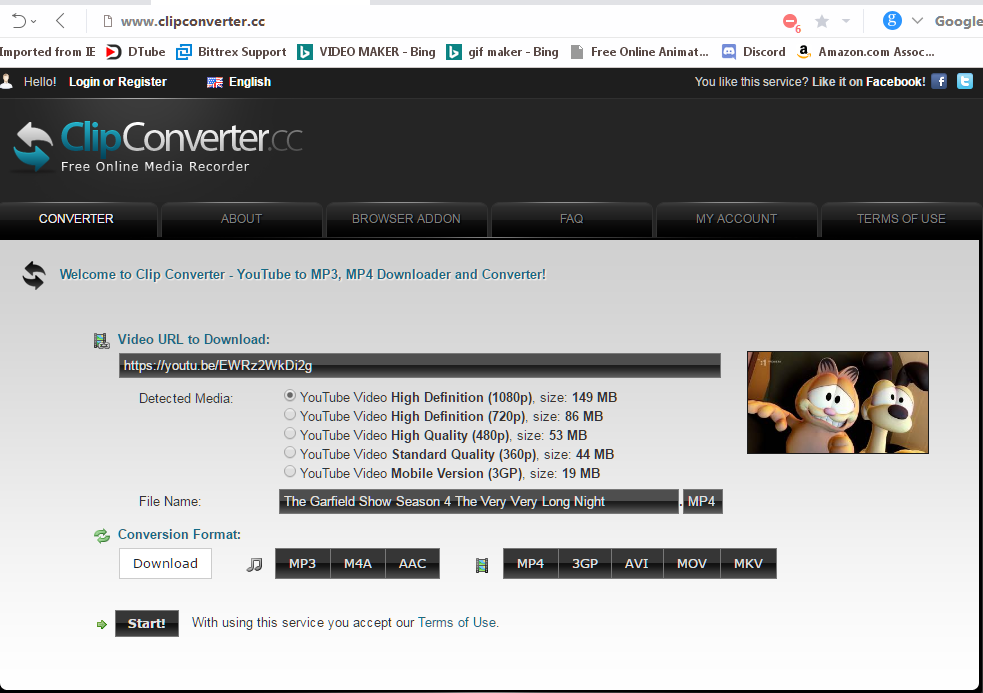
Task: Choose AAC conversion format
Action: [413, 563]
